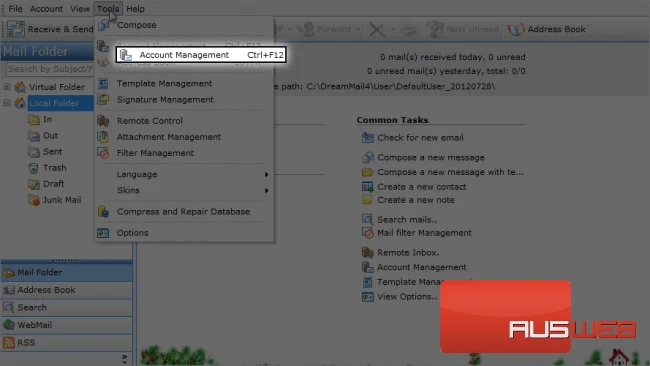Open the File menu
Screen dimensions: 650x366
pyautogui.click(x=15, y=9)
